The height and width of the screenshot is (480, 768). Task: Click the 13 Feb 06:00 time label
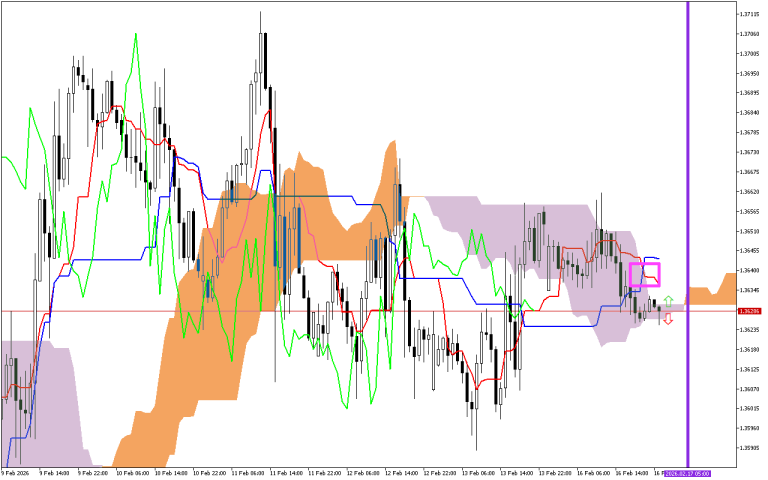pos(479,474)
